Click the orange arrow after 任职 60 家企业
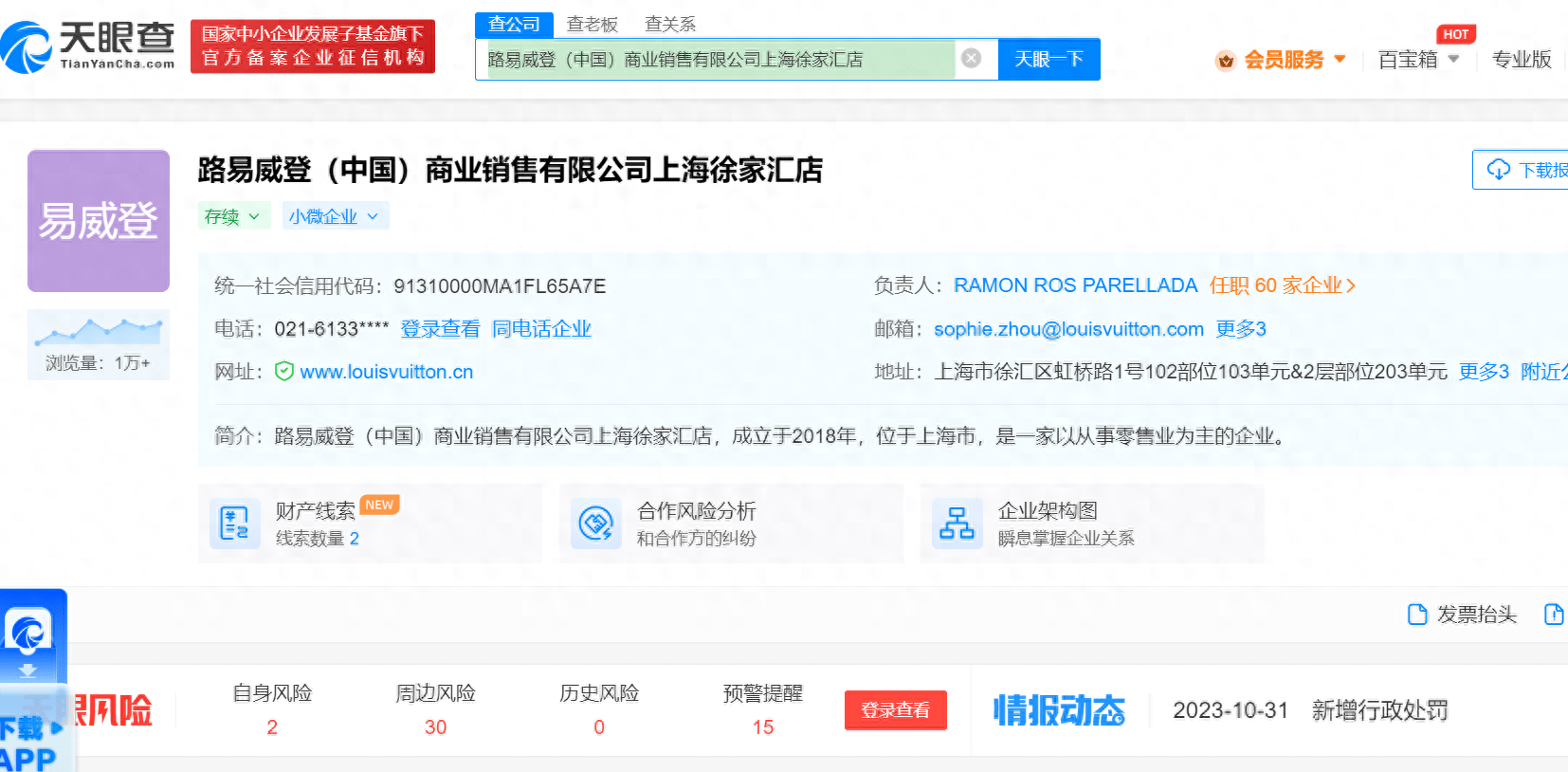The image size is (1568, 772). click(x=1351, y=285)
